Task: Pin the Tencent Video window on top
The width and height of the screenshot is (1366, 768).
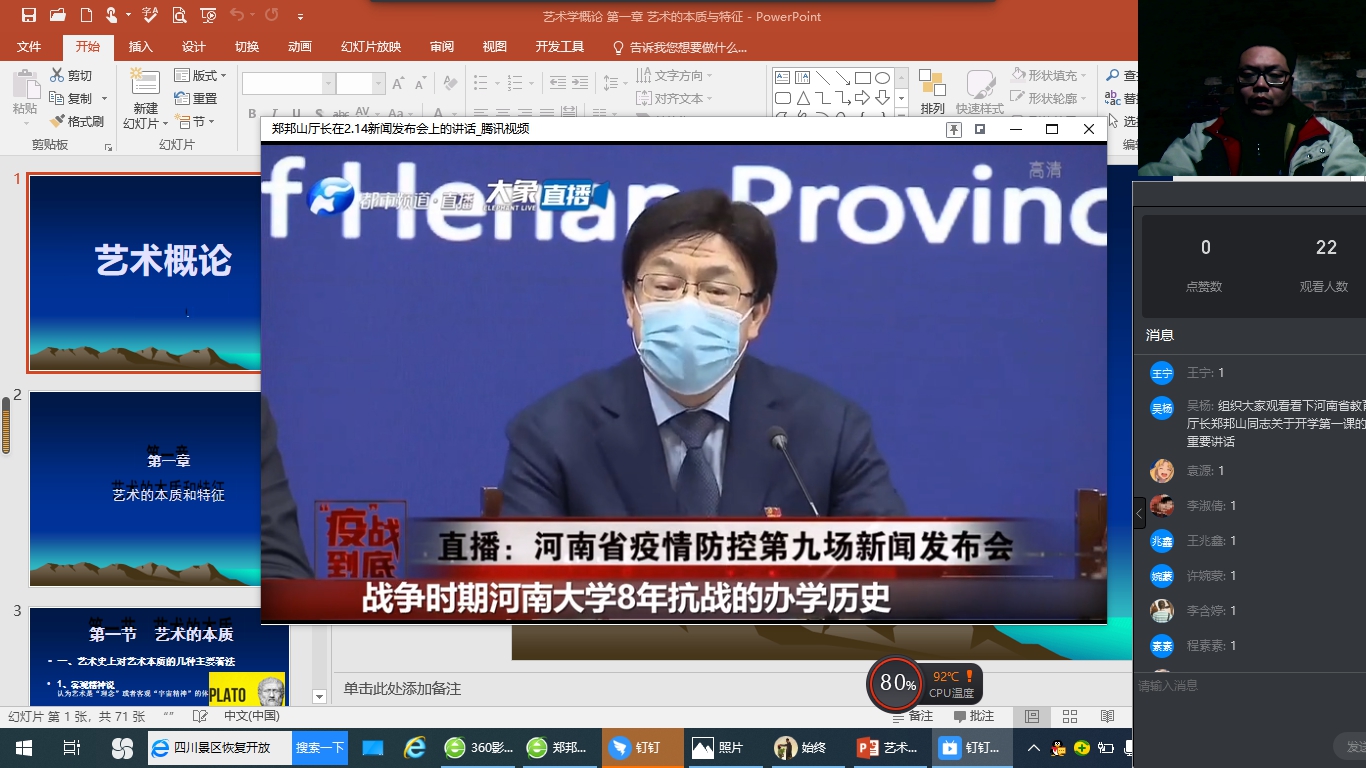Action: click(954, 129)
